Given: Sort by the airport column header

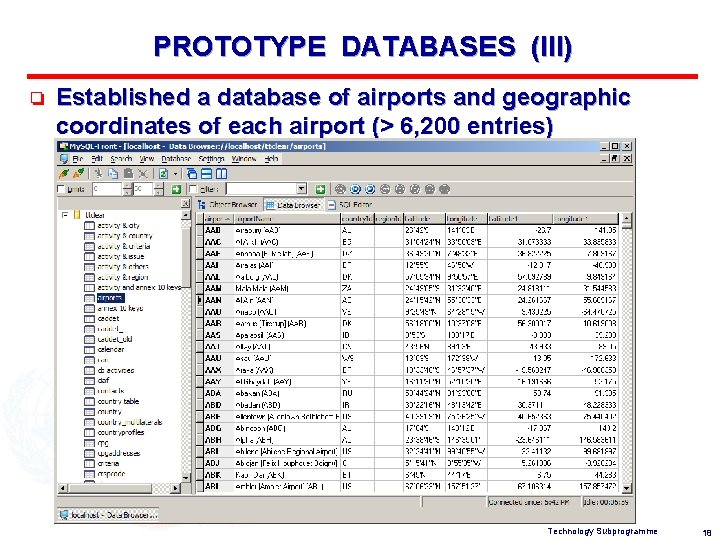Looking at the screenshot, I should [x=218, y=219].
